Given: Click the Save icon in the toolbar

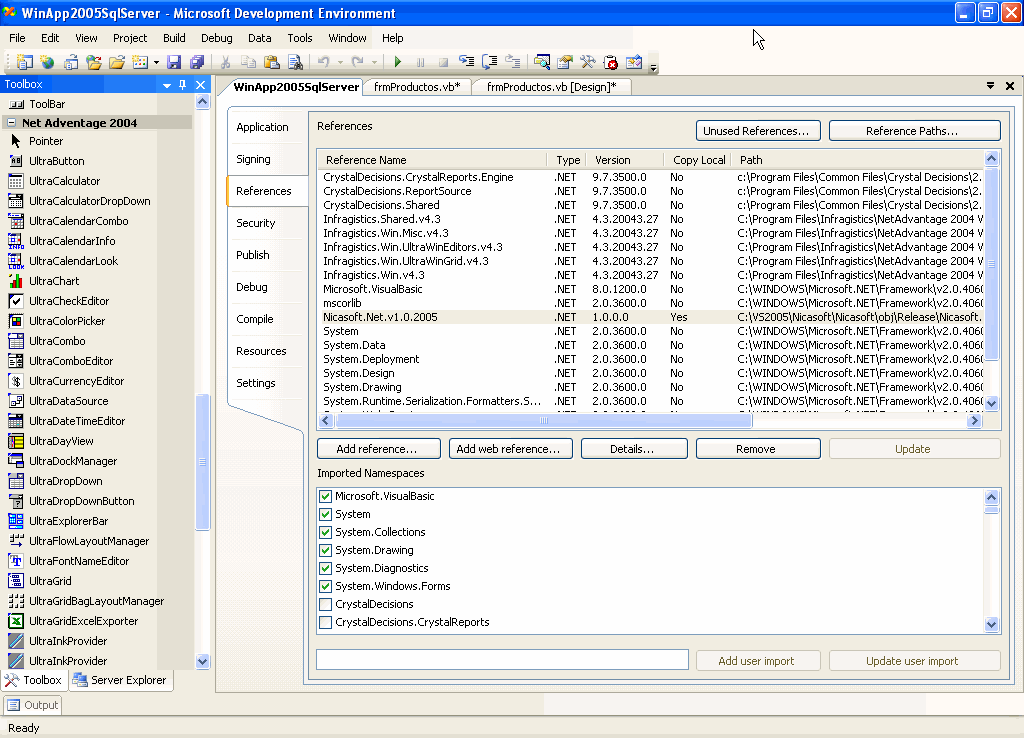Looking at the screenshot, I should [x=174, y=62].
